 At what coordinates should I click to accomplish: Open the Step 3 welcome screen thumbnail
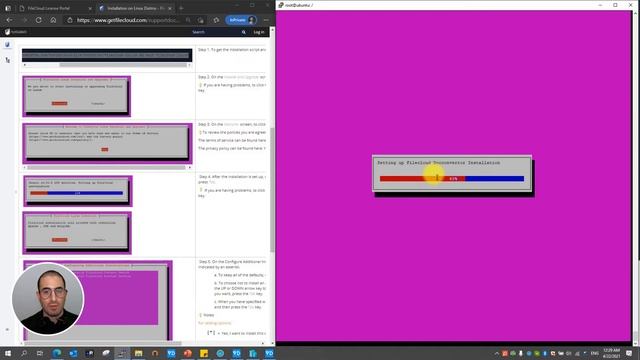coord(107,143)
